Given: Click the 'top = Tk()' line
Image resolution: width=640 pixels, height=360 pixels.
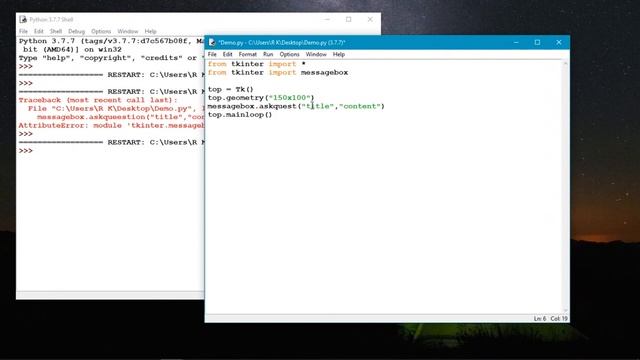Looking at the screenshot, I should [231, 89].
